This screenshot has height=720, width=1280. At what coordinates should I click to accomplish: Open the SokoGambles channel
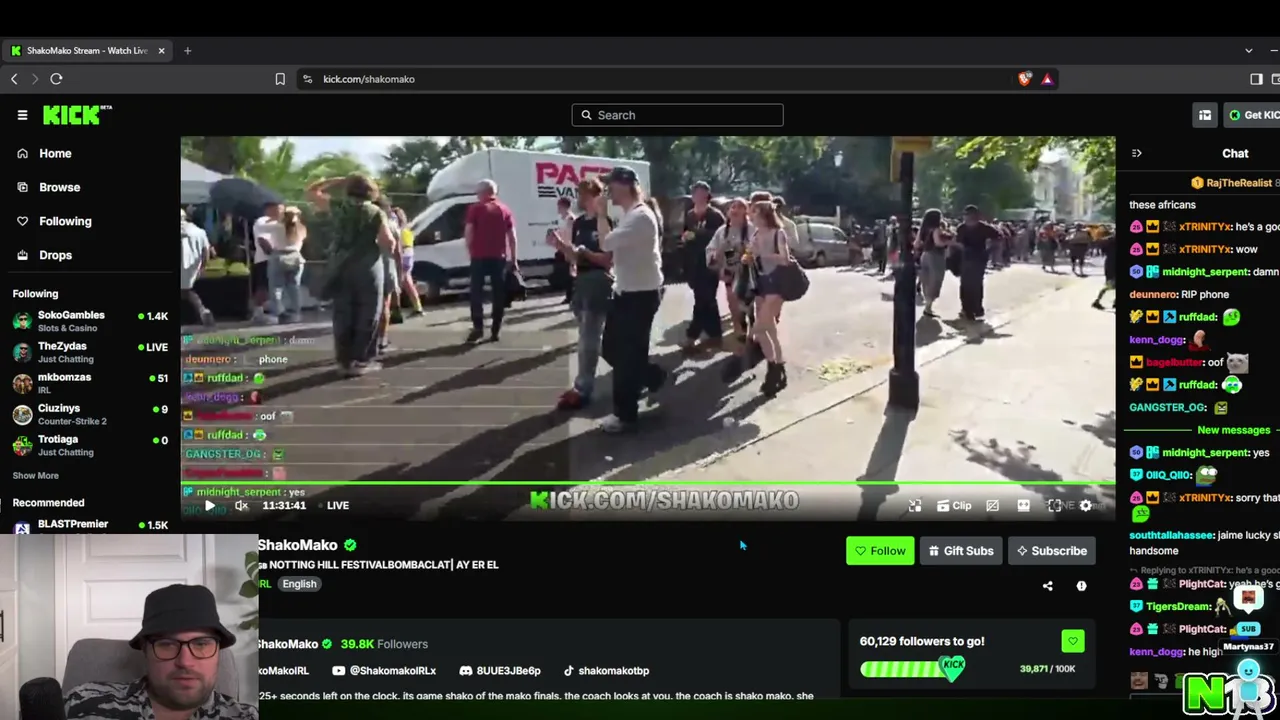(90, 321)
